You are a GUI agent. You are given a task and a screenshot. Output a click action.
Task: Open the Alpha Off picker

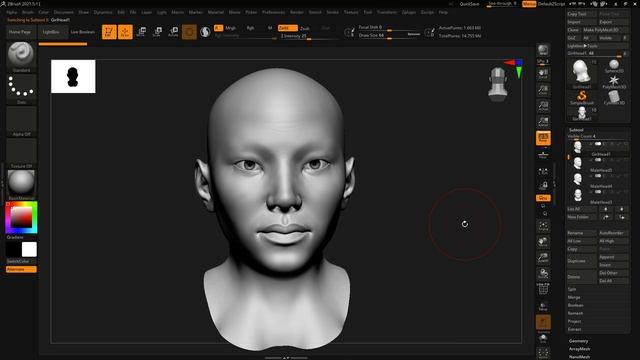click(21, 121)
